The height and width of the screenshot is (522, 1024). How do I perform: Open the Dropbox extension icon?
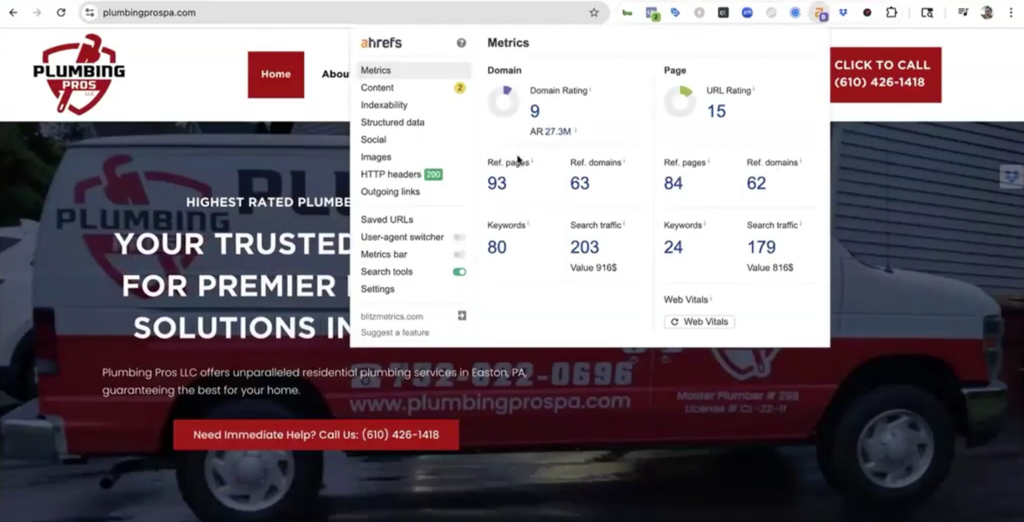tap(843, 12)
